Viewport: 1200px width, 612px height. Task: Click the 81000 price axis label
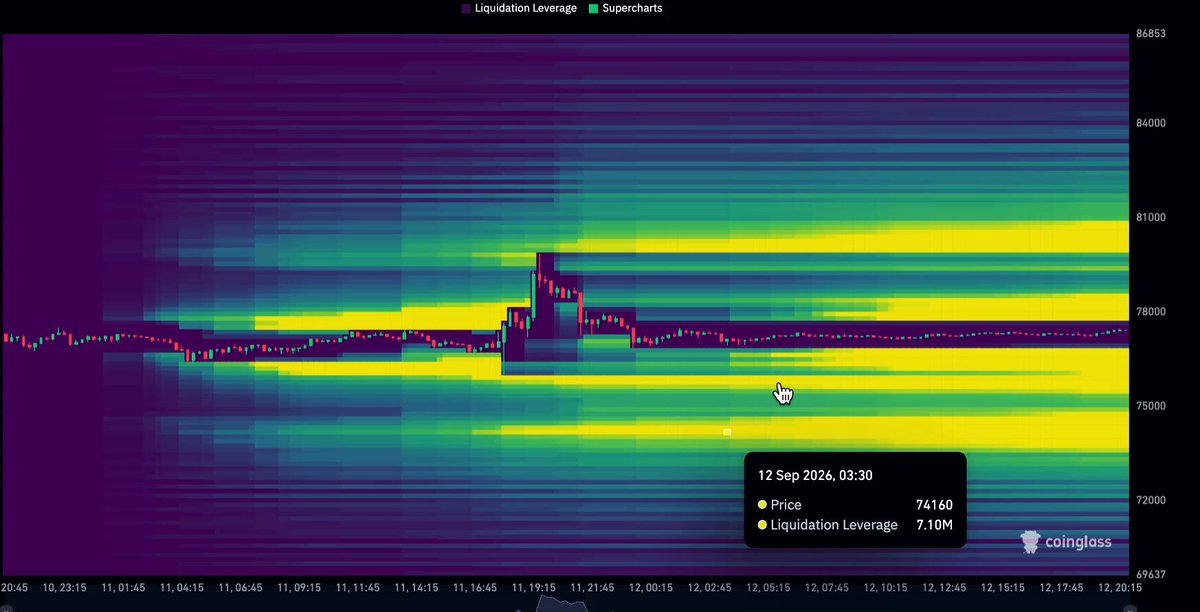coord(1151,217)
